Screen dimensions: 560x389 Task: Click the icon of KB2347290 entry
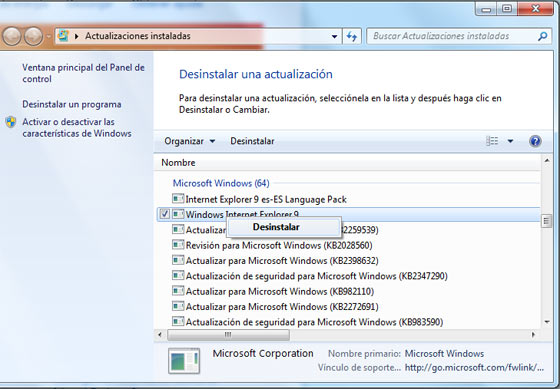coord(178,275)
